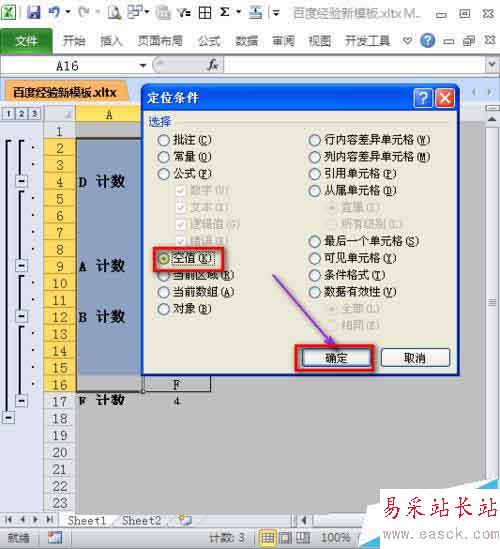This screenshot has width=500, height=549.
Task: Switch to the Sheet2 tab
Action: (x=141, y=520)
